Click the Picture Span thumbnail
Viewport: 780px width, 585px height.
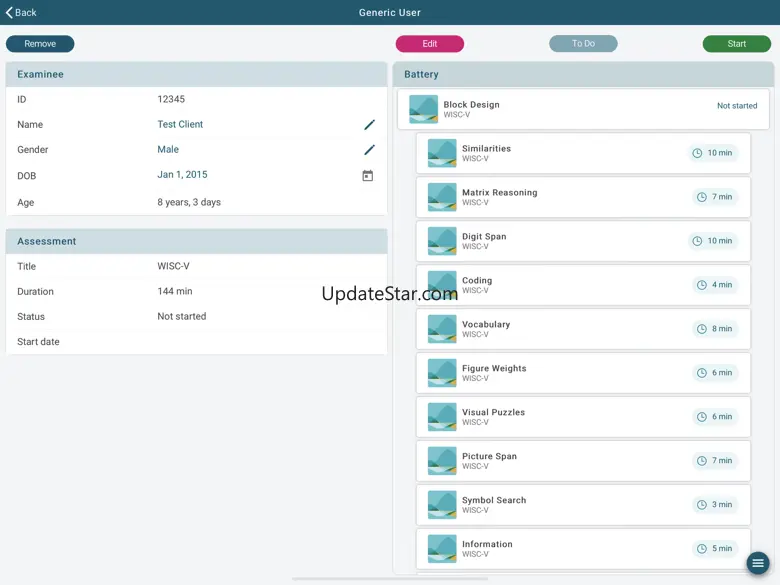point(442,461)
